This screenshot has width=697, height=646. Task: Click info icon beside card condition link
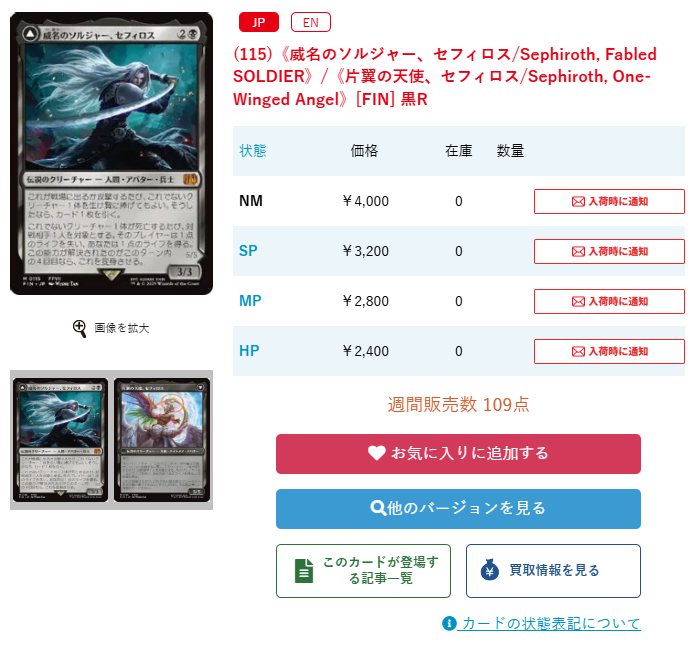(449, 623)
